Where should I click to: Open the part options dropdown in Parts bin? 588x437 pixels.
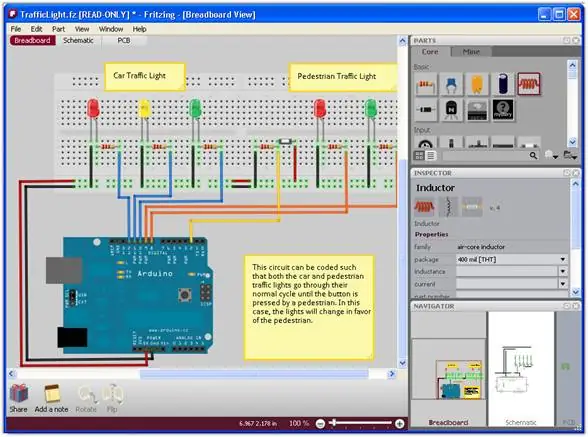click(x=551, y=155)
